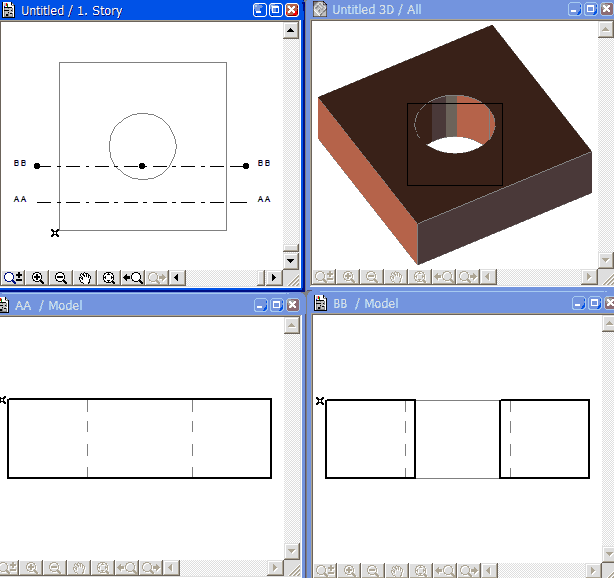
Task: Fit drawing in the BB / Model window
Action: pyautogui.click(x=421, y=571)
